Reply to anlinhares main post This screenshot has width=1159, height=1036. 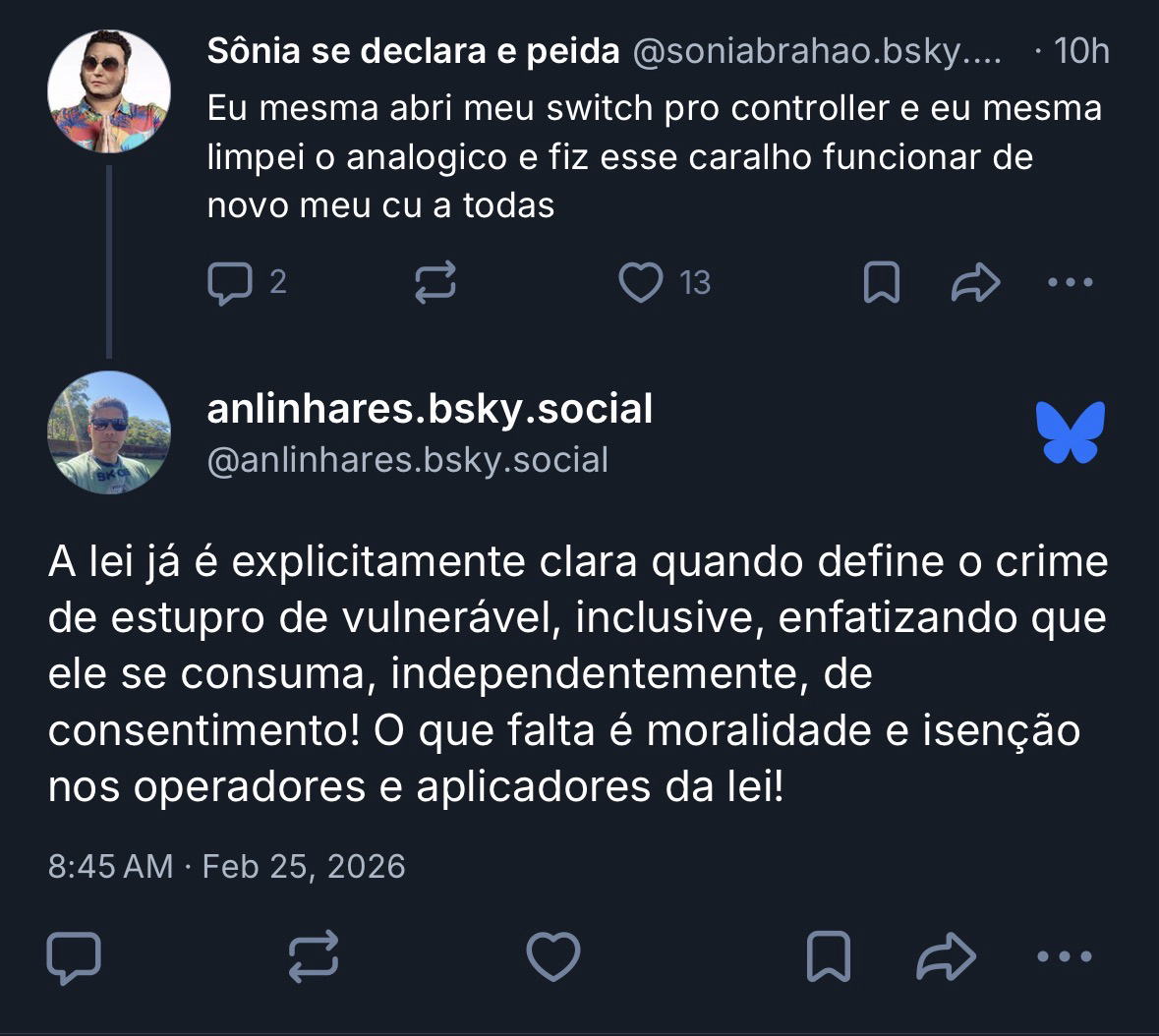(74, 957)
